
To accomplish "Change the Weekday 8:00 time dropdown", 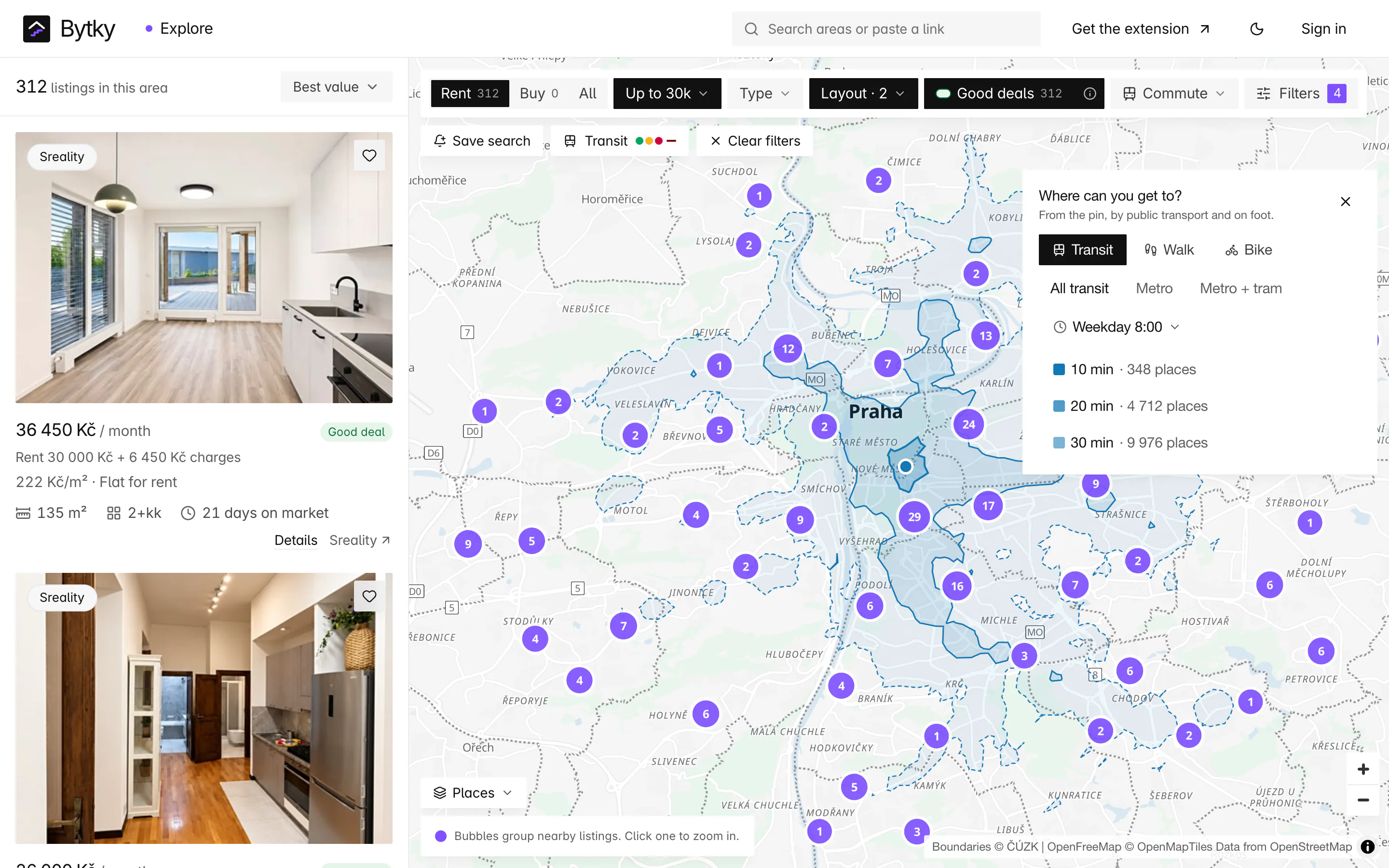I will [x=1117, y=326].
